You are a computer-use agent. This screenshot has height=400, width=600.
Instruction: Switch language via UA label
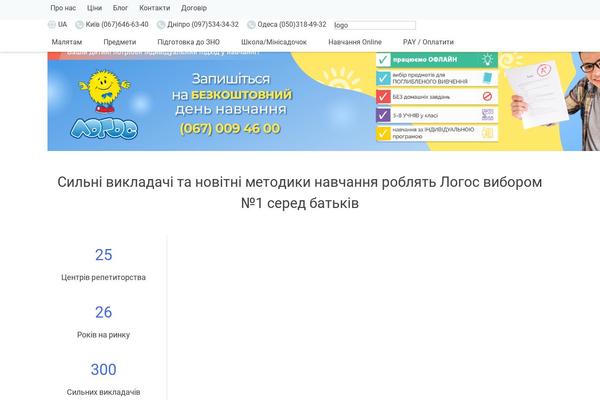point(62,24)
